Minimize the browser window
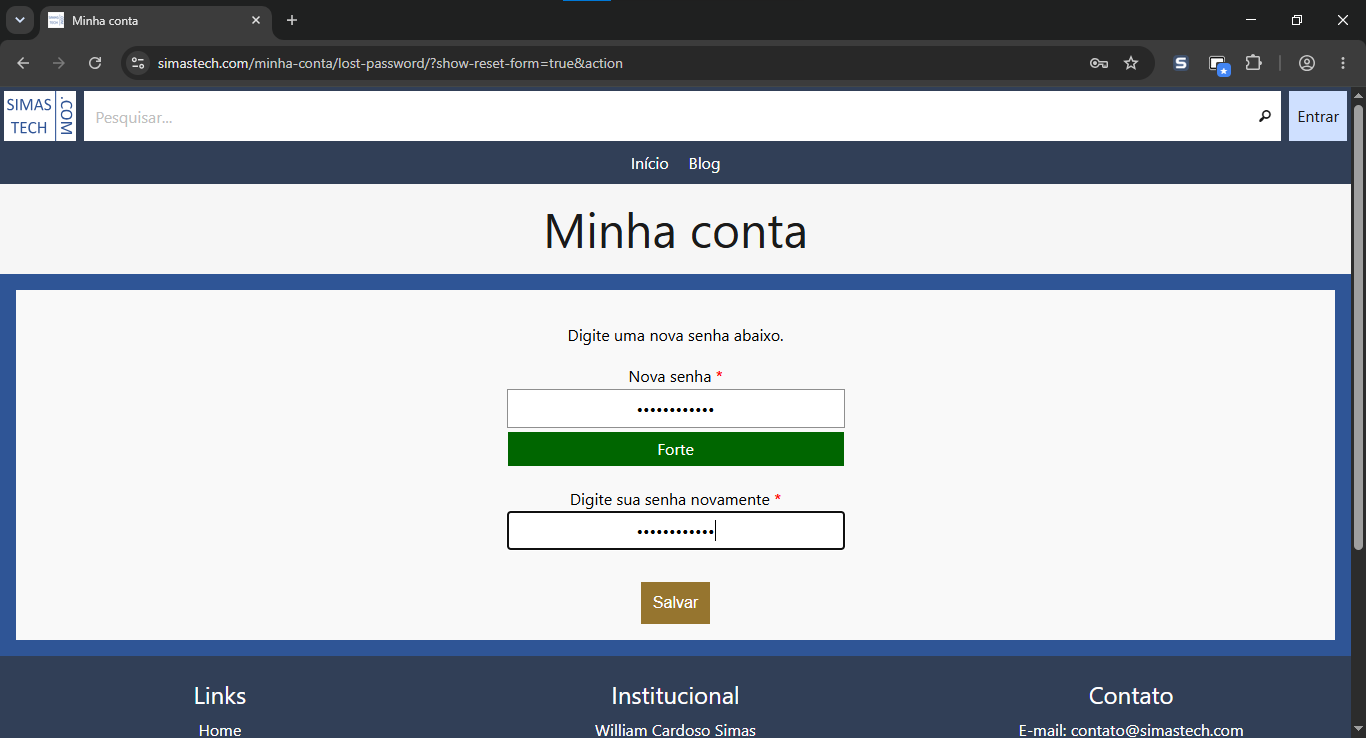The image size is (1366, 738). pos(1251,20)
